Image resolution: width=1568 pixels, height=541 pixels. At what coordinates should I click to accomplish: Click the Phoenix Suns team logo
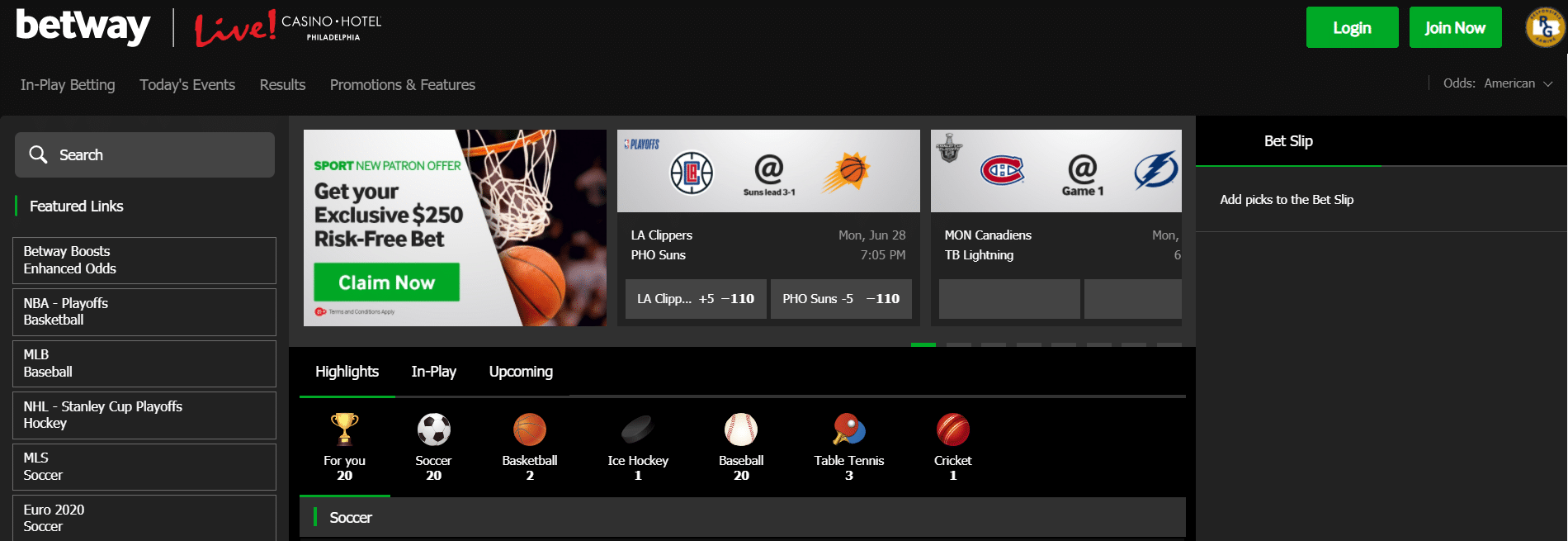(x=848, y=173)
